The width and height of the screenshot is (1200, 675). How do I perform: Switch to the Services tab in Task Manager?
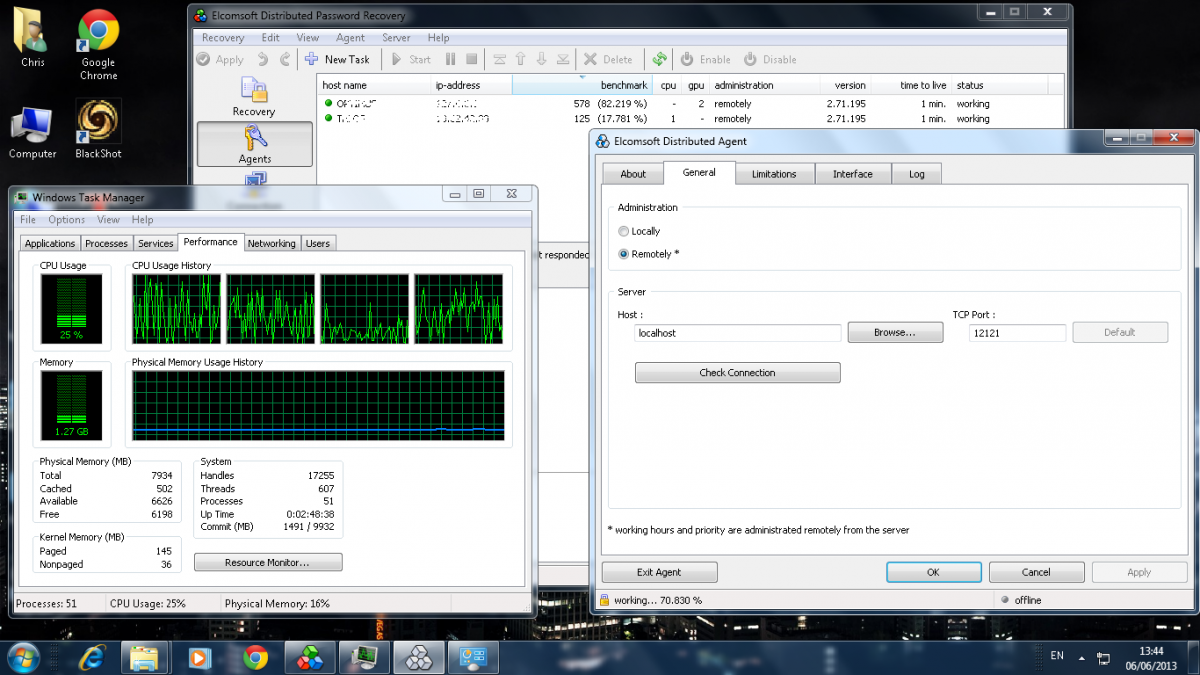pos(155,243)
